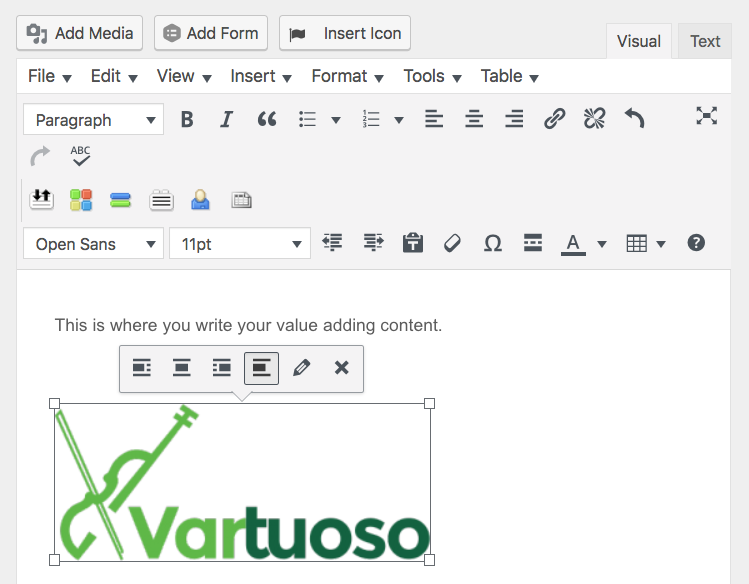Click the Add Media button
The height and width of the screenshot is (584, 749).
click(79, 33)
